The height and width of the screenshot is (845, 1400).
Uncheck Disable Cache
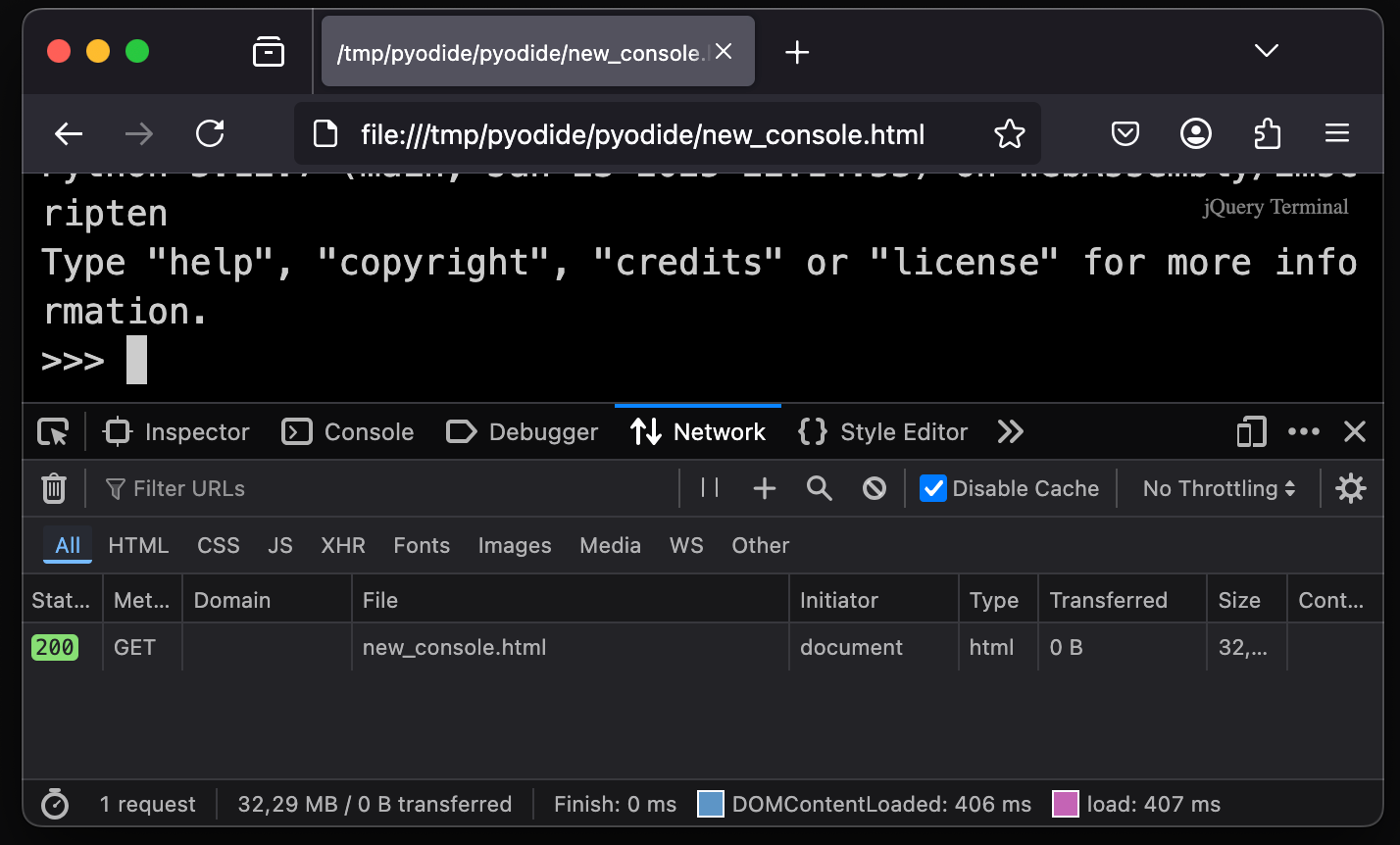click(933, 488)
